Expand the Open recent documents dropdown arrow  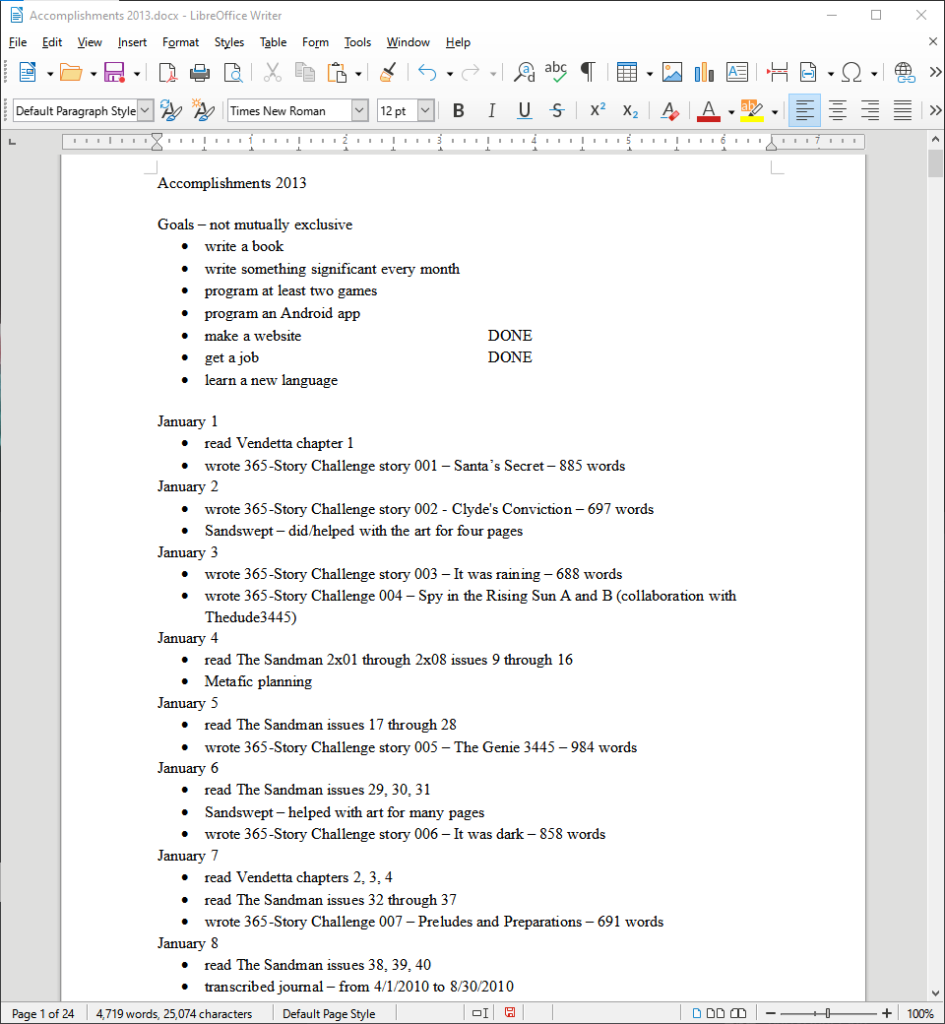click(93, 74)
